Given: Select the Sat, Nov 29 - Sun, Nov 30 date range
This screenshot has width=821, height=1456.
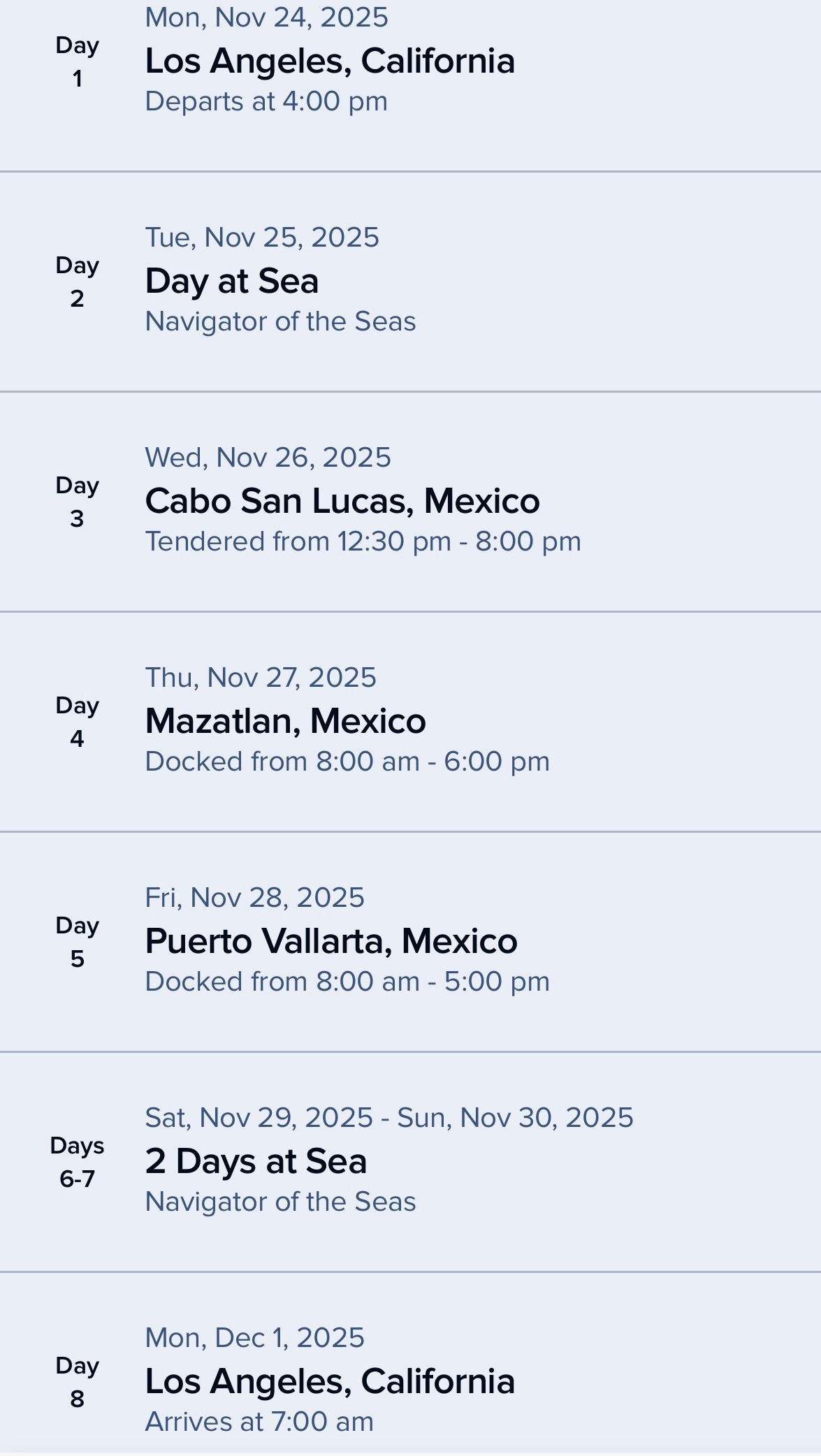Looking at the screenshot, I should 388,1117.
